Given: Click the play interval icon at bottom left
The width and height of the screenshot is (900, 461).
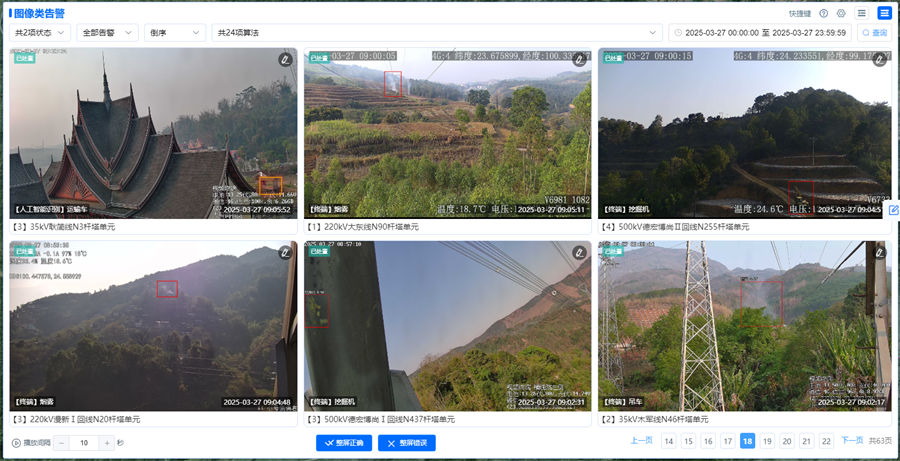Looking at the screenshot, I should [16, 443].
